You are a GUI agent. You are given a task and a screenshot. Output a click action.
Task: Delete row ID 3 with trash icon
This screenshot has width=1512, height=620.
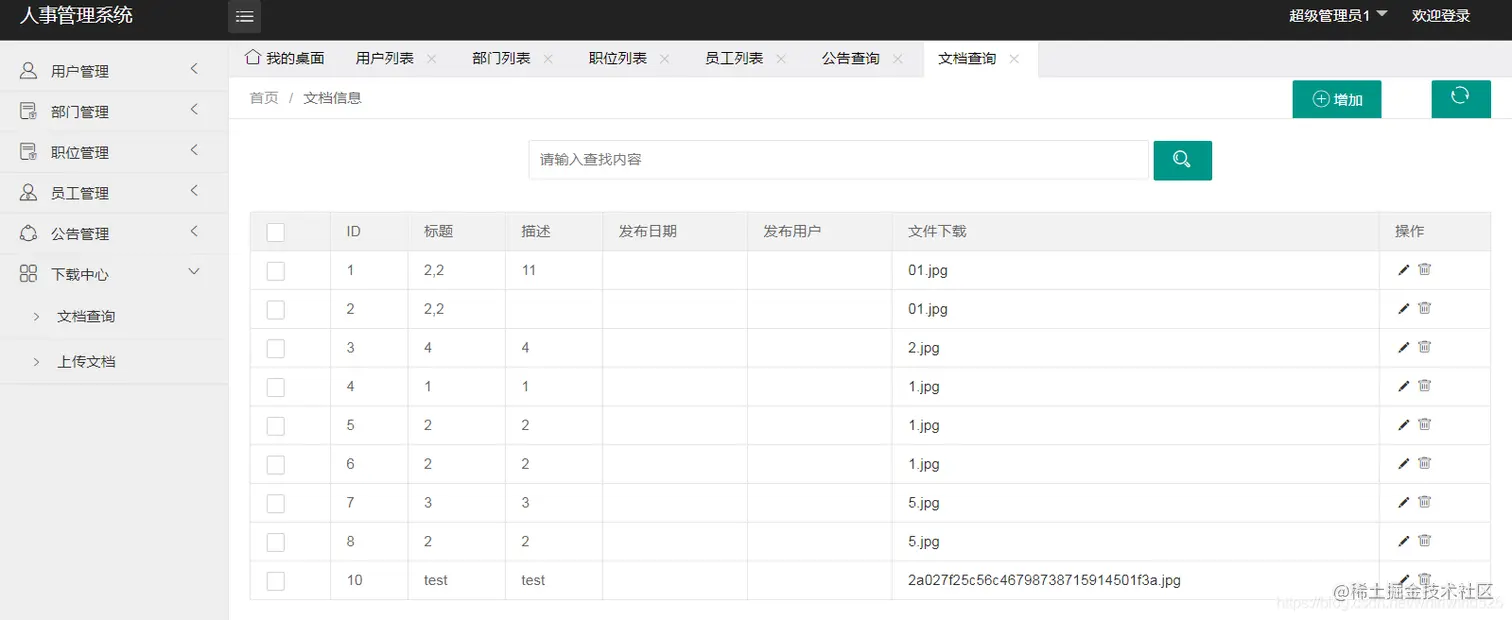point(1425,347)
